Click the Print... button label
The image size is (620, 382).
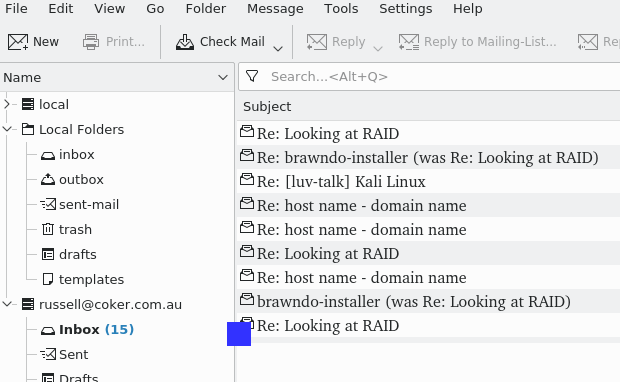(125, 42)
